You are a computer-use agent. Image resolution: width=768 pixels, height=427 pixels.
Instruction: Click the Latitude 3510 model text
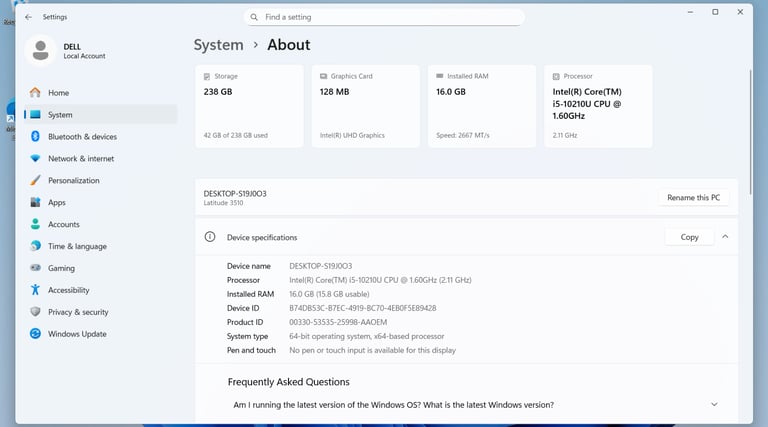pyautogui.click(x=223, y=203)
